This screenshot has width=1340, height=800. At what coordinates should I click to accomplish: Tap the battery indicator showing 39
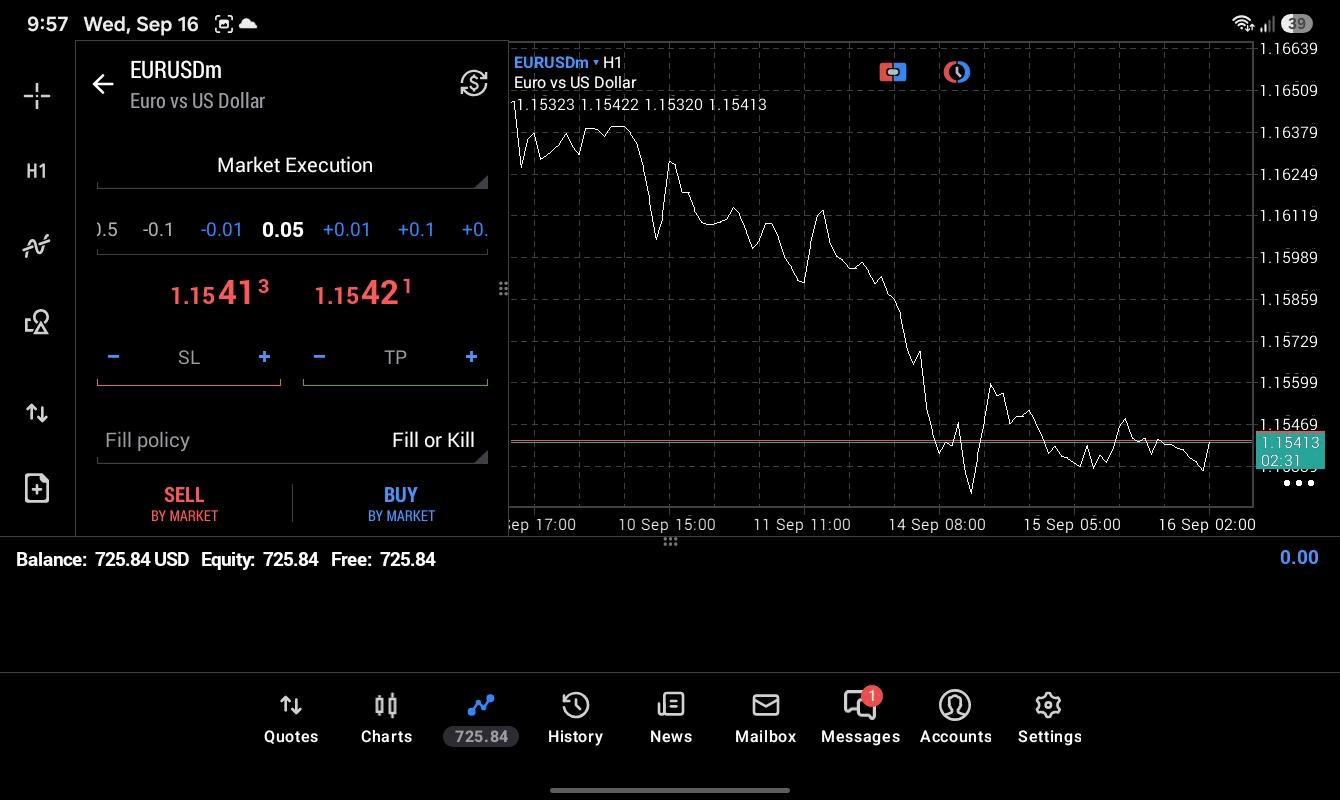tap(1297, 23)
